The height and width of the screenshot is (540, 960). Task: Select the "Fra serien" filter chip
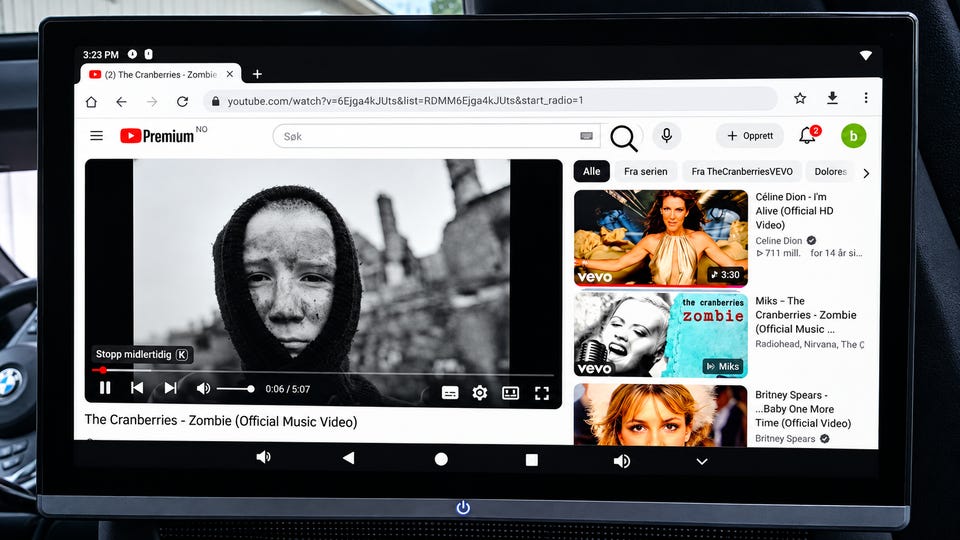645,171
